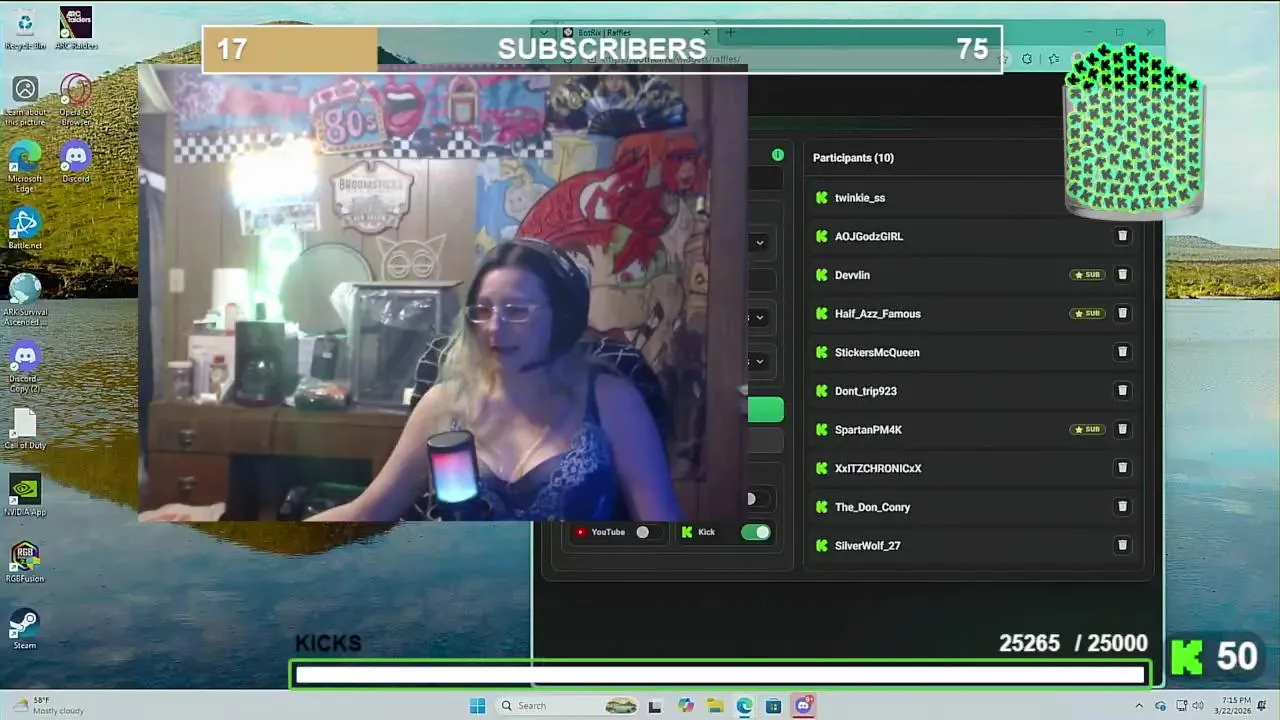1280x720 pixels.
Task: Select Microsoft Edge desktop shortcut
Action: [x=25, y=166]
